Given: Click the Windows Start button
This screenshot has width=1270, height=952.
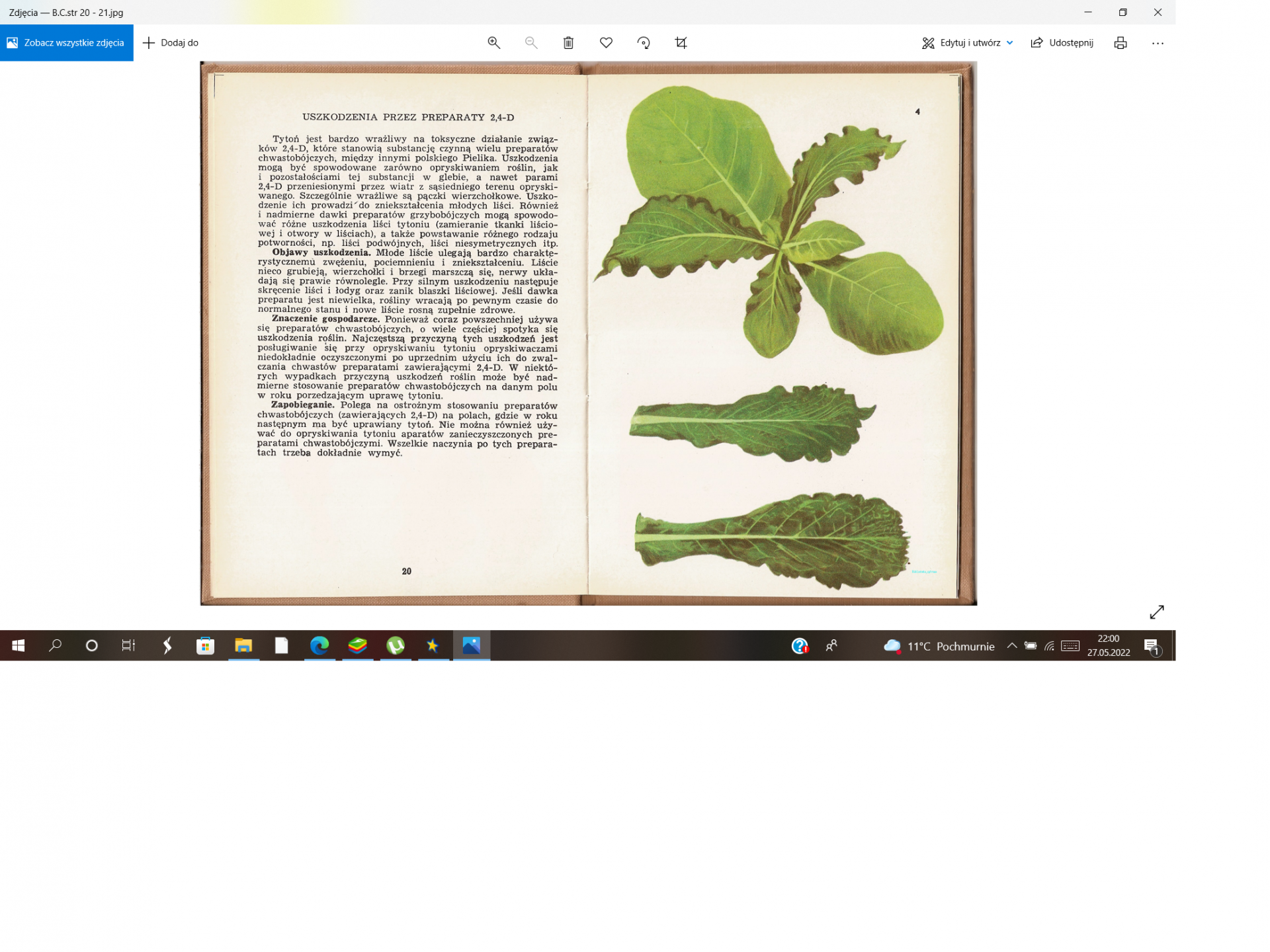Looking at the screenshot, I should click(x=18, y=645).
